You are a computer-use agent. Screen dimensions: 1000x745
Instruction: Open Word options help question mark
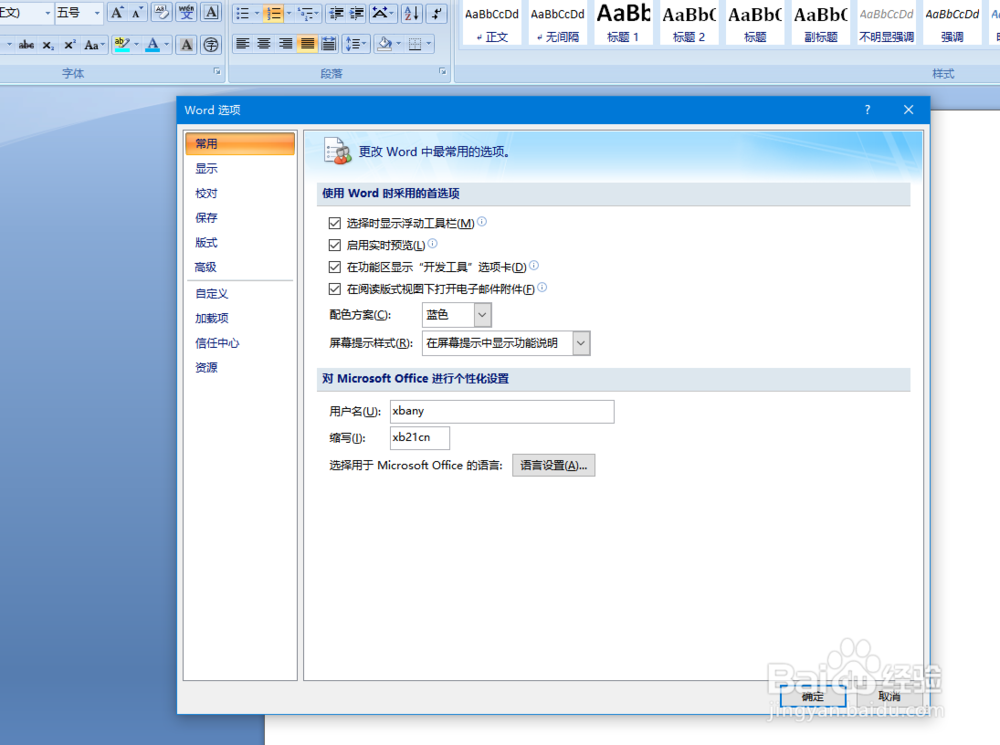(867, 110)
